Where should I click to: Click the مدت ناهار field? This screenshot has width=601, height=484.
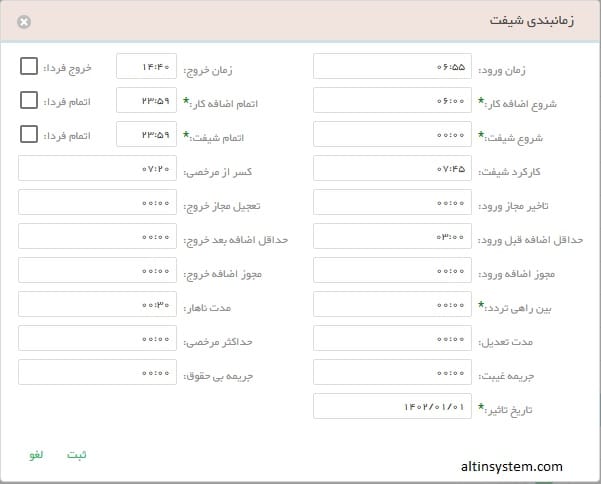[97, 304]
